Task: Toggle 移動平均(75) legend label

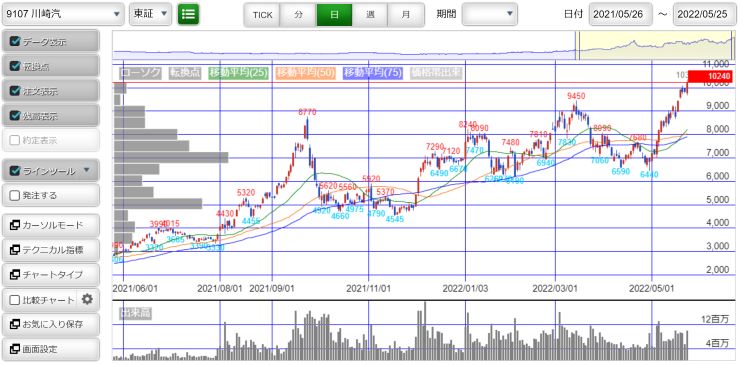Action: point(373,73)
